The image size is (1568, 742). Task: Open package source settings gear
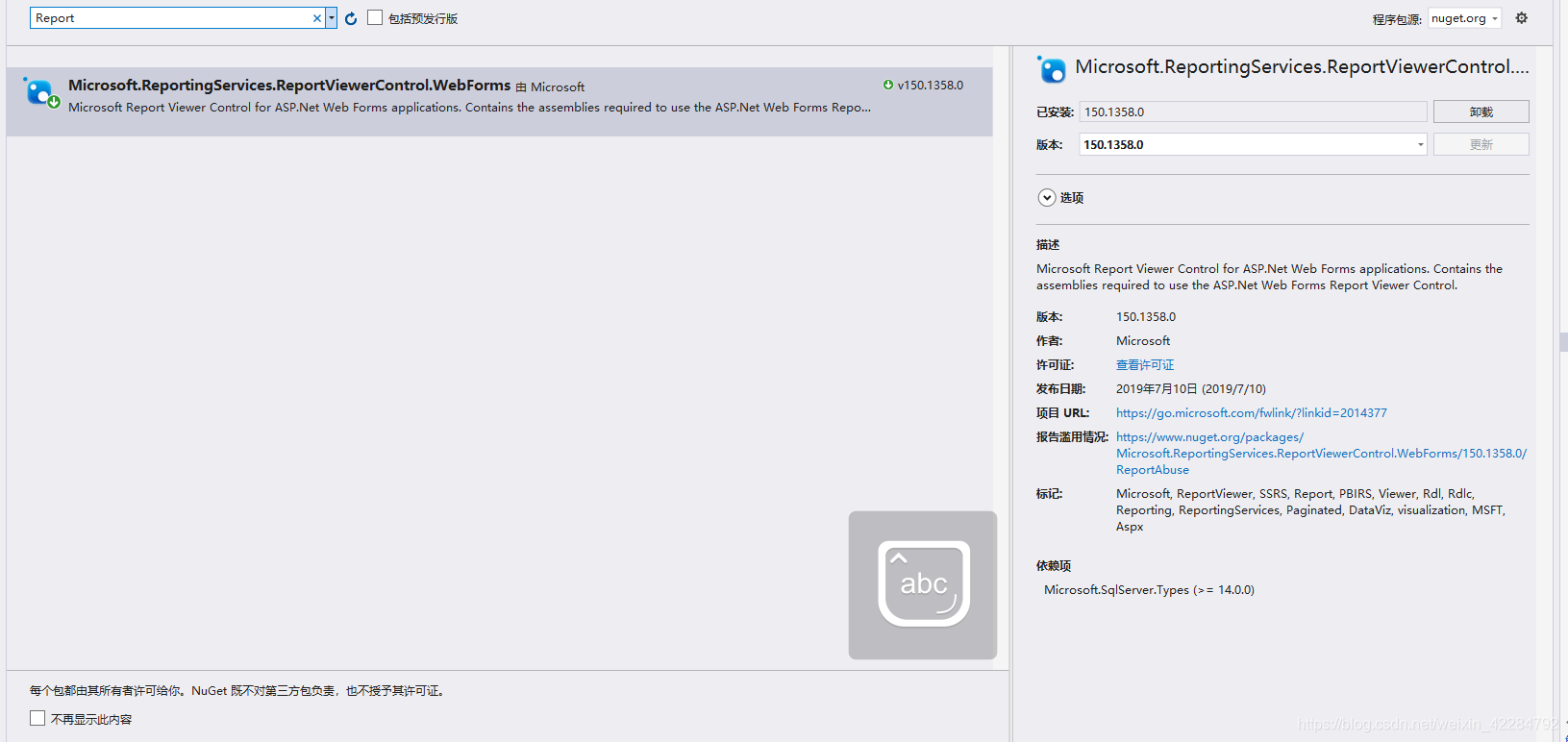(x=1521, y=17)
